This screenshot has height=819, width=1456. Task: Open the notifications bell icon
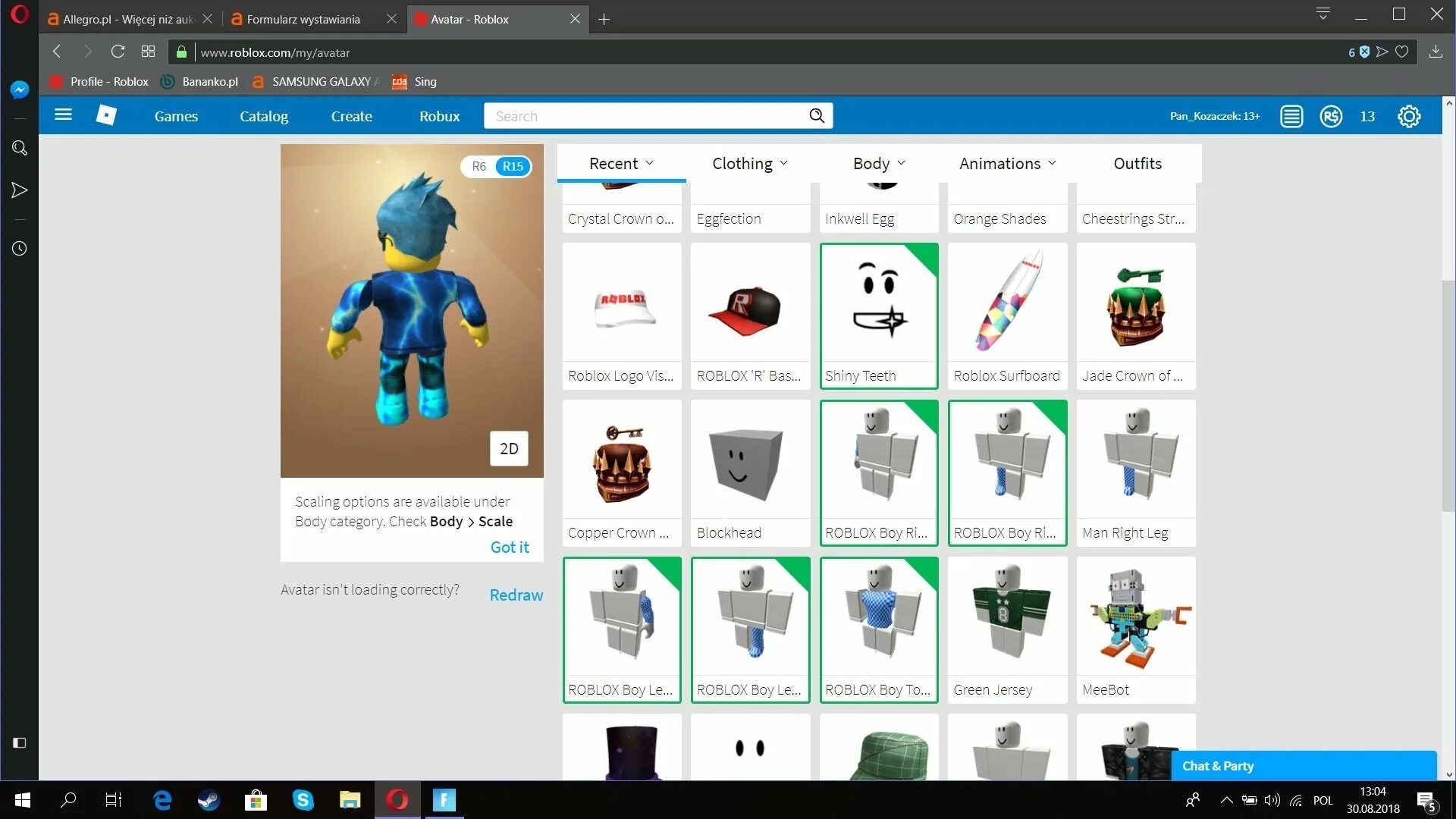click(x=1292, y=116)
